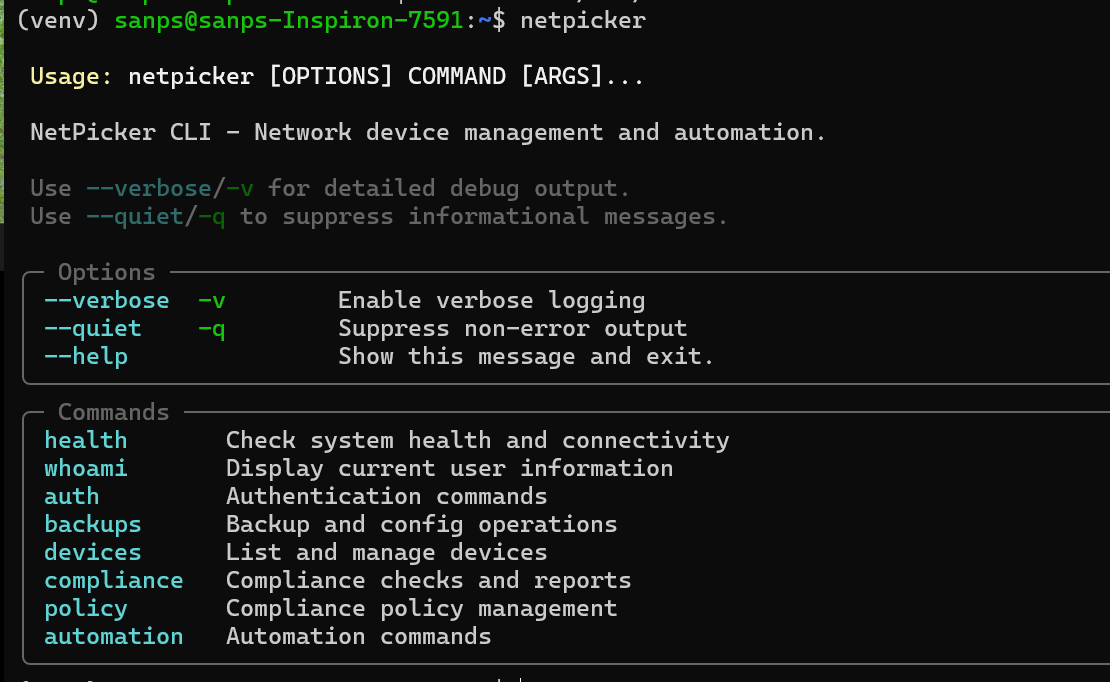Screen dimensions: 1110x682
Task: Click --verbose inside the Options box
Action: coord(106,300)
